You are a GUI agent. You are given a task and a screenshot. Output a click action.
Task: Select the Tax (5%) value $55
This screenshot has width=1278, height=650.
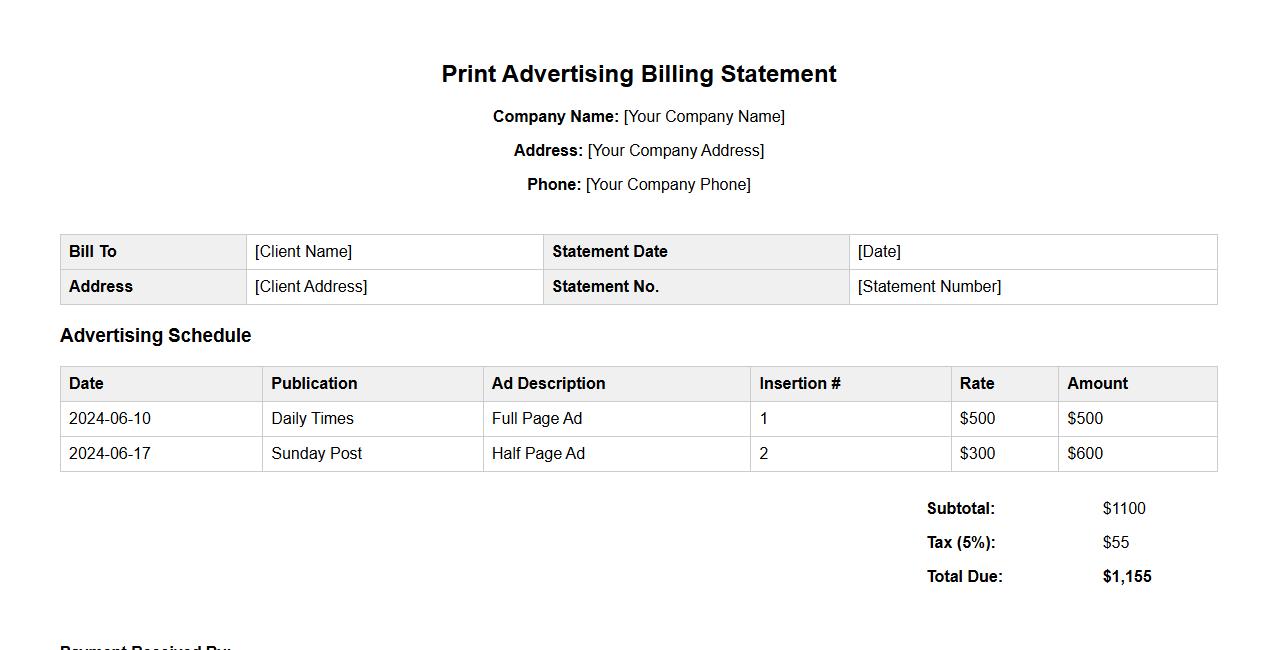[x=1116, y=543]
